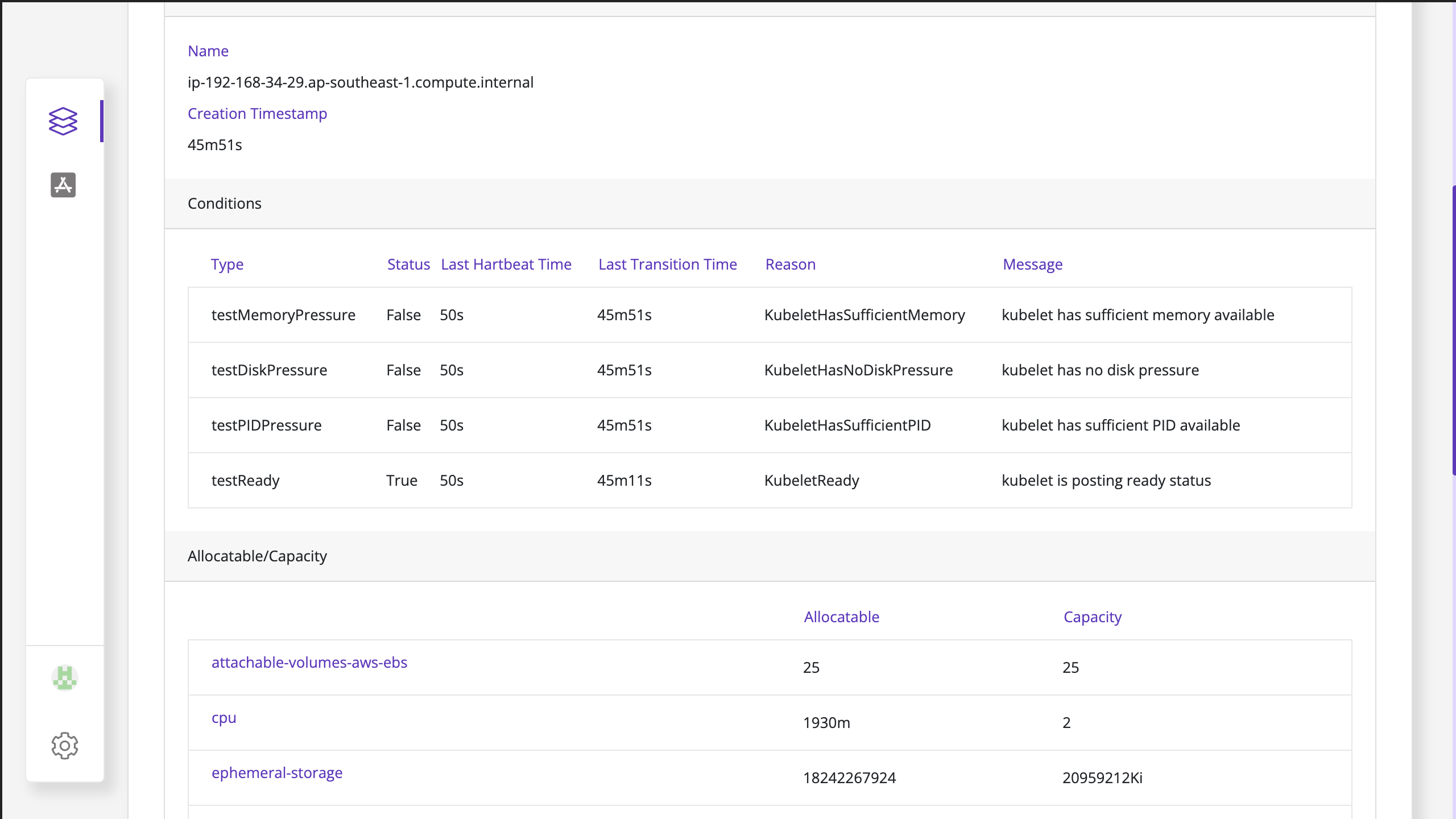Click the ephemeral-storage resource label
This screenshot has width=1456, height=819.
[x=277, y=773]
